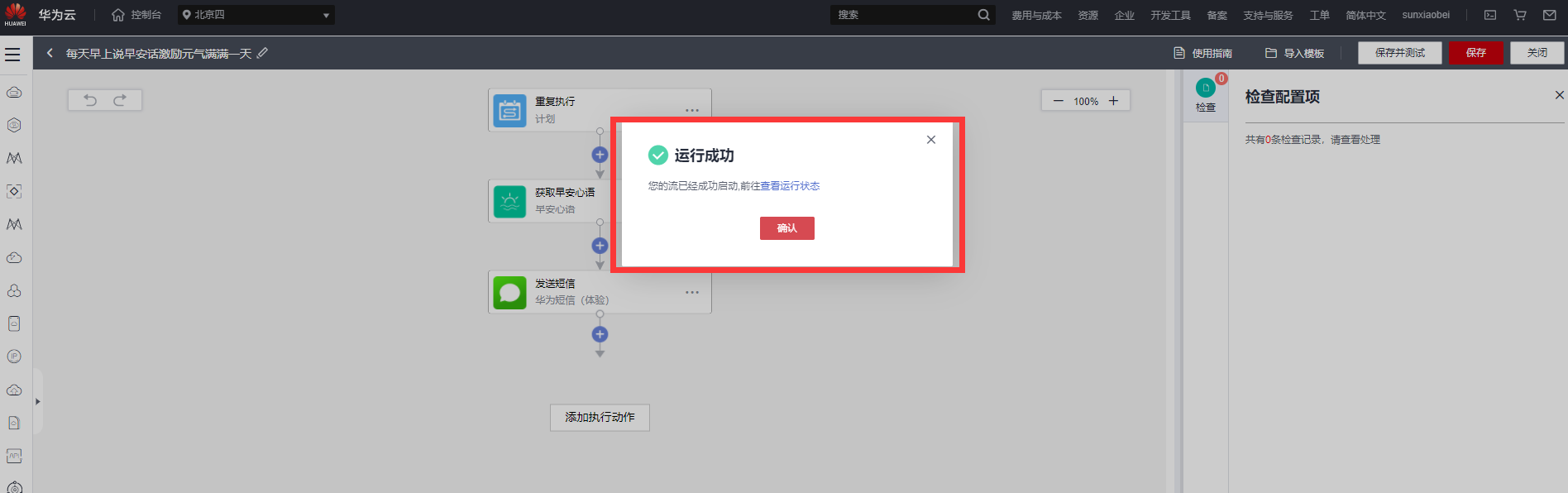Viewport: 1568px width, 493px height.
Task: Select the 重复执行 schedule icon
Action: click(x=510, y=111)
